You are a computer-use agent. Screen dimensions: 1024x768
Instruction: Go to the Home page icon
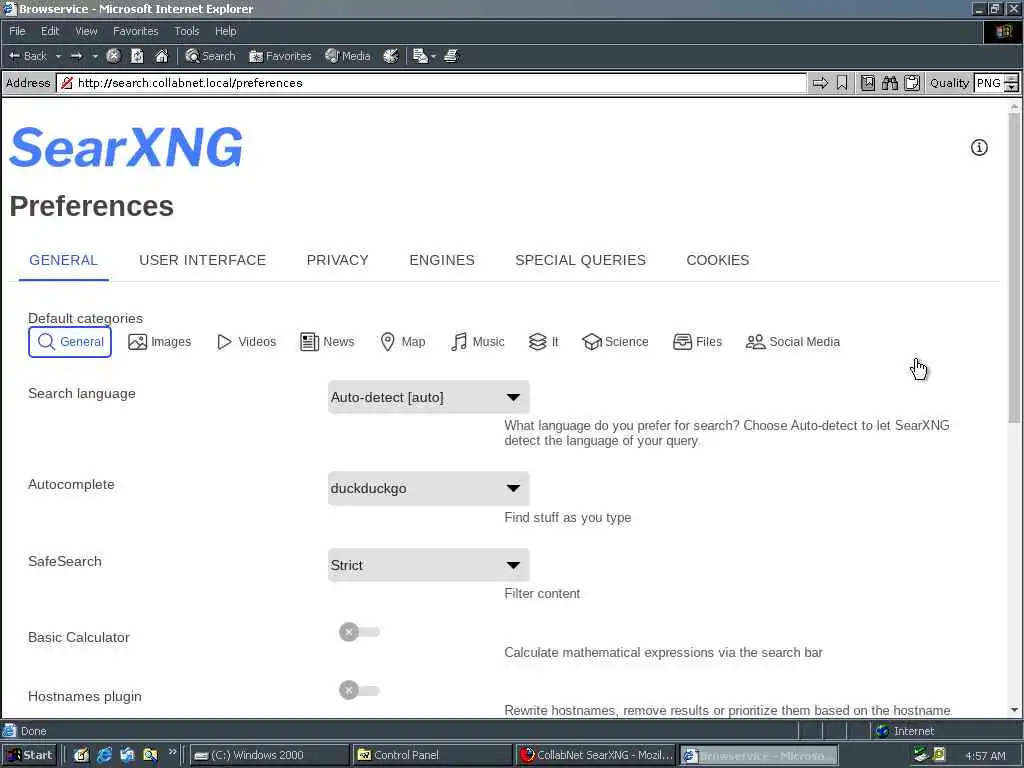[x=161, y=56]
